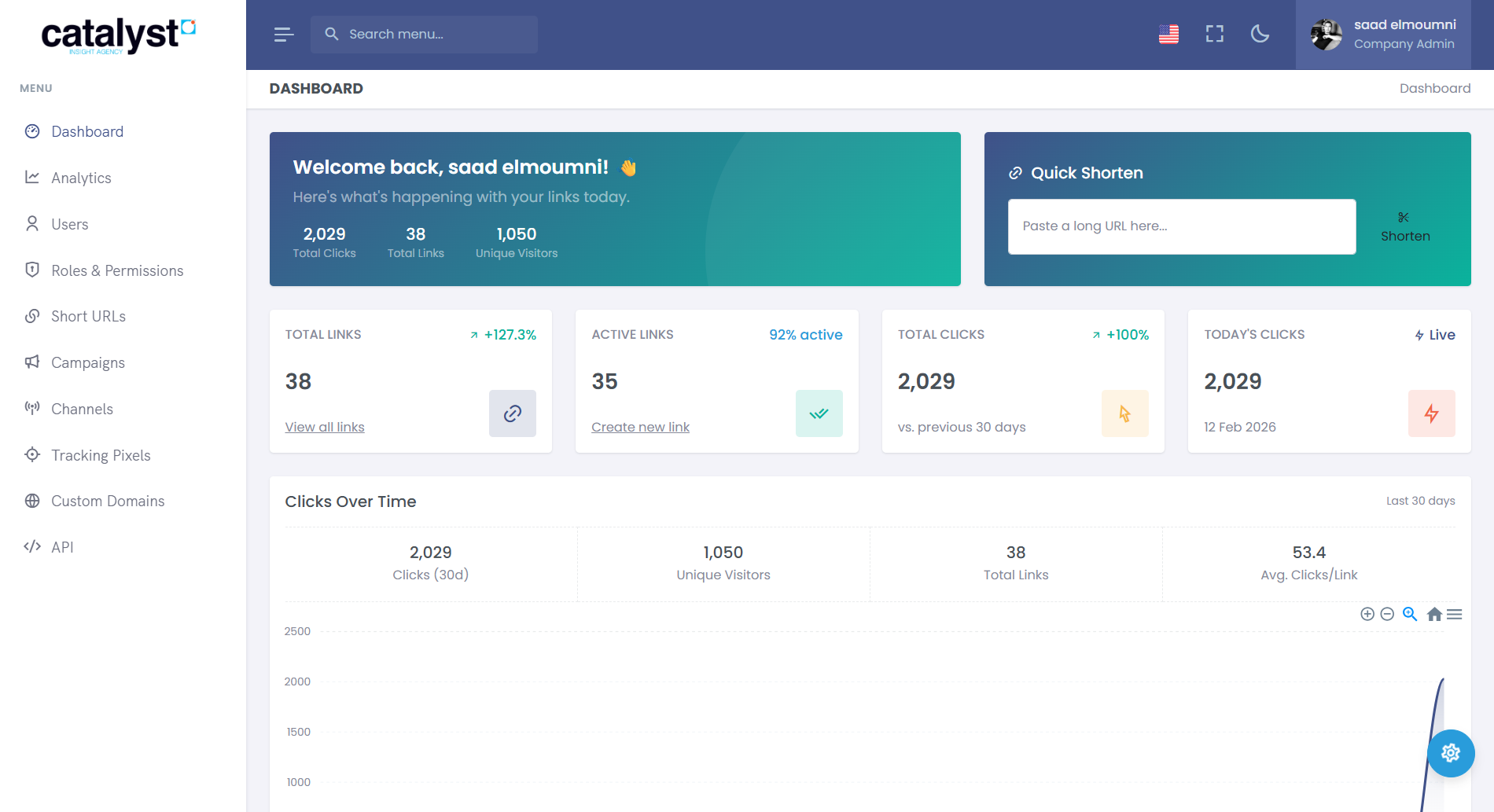Open the language selector with the US flag
The height and width of the screenshot is (812, 1494).
[1168, 34]
